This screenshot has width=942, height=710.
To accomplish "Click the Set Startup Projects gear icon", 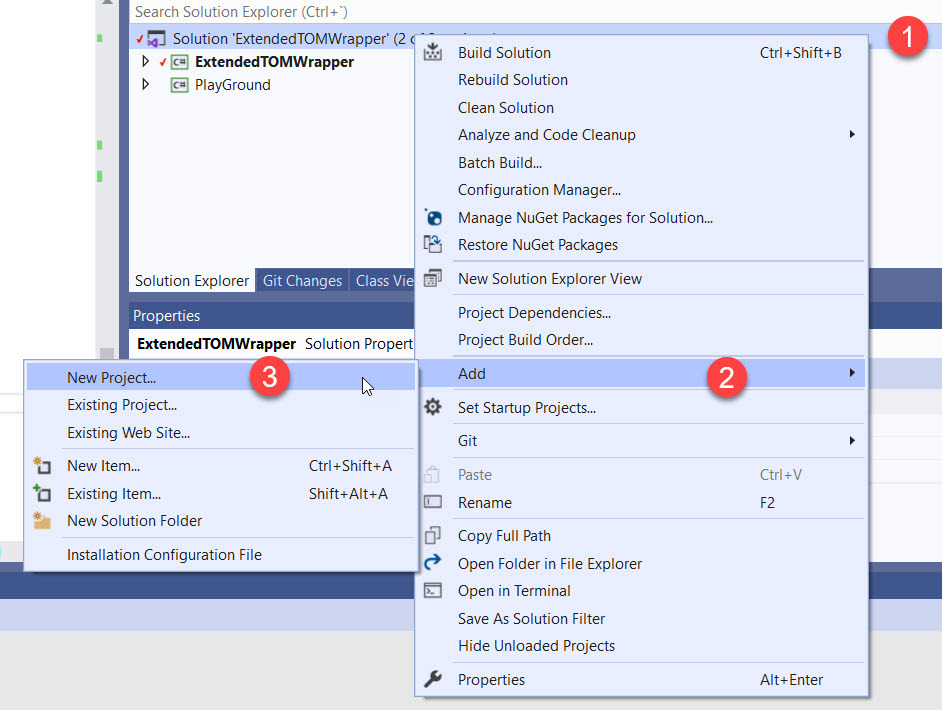I will pyautogui.click(x=433, y=407).
